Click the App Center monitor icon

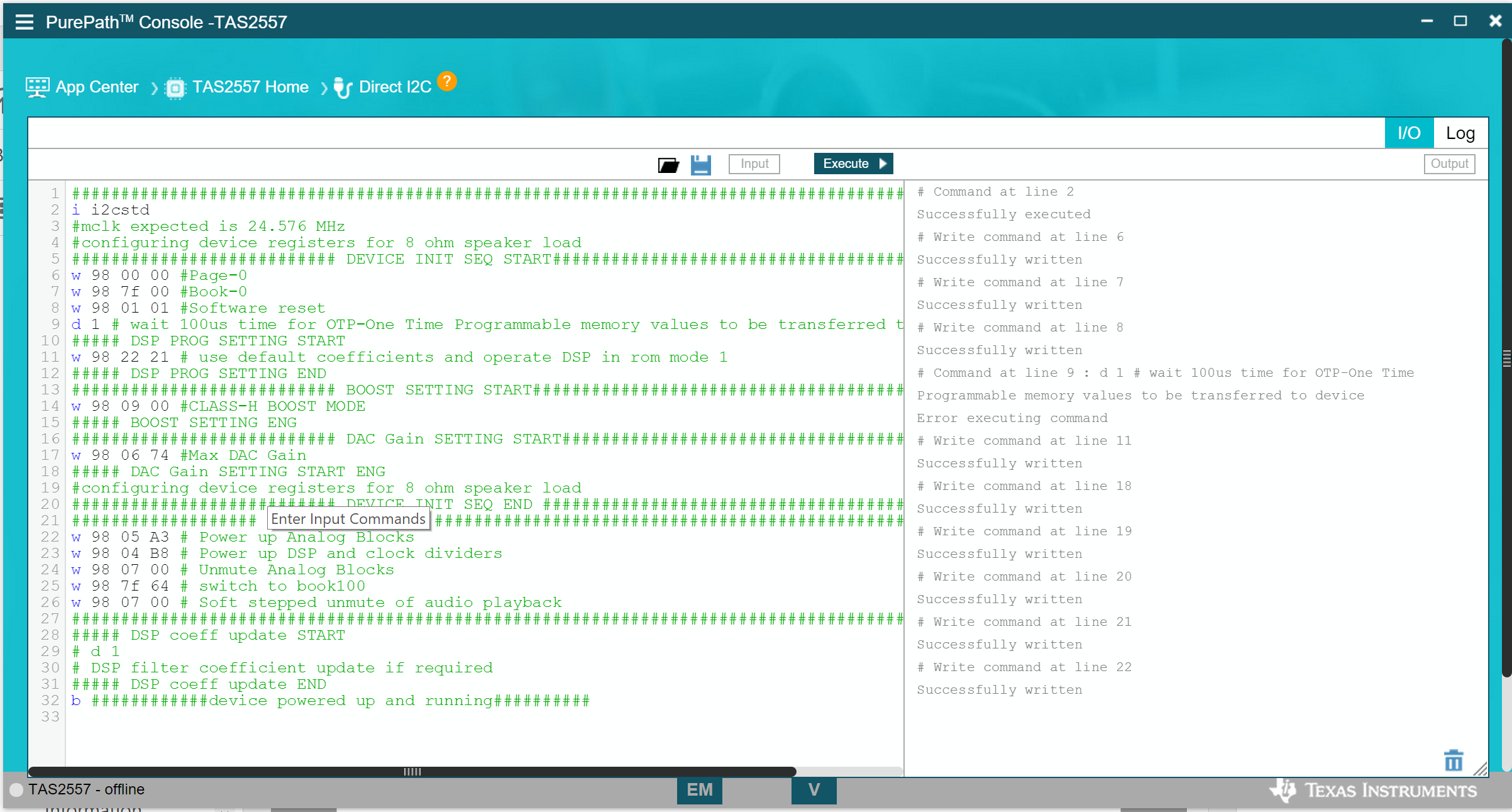click(x=37, y=87)
